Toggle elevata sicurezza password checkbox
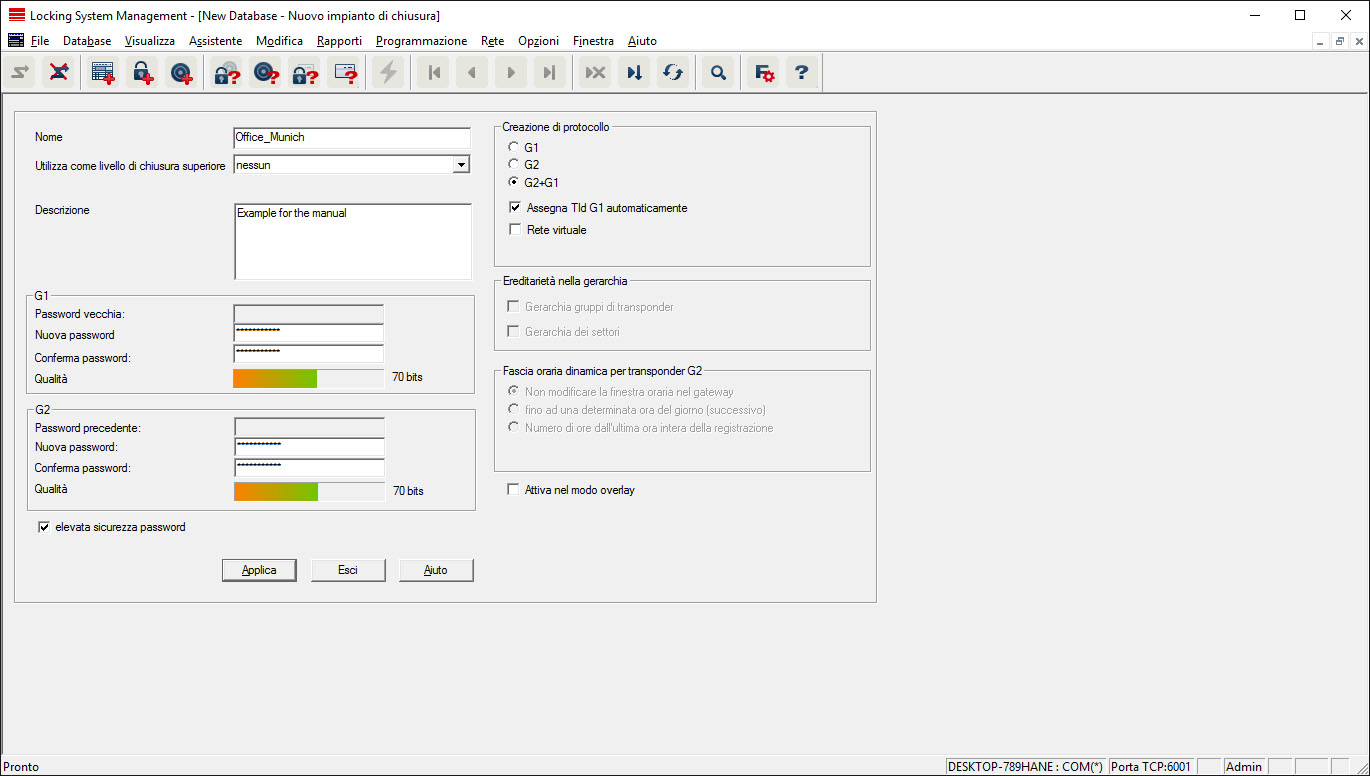 pos(44,527)
